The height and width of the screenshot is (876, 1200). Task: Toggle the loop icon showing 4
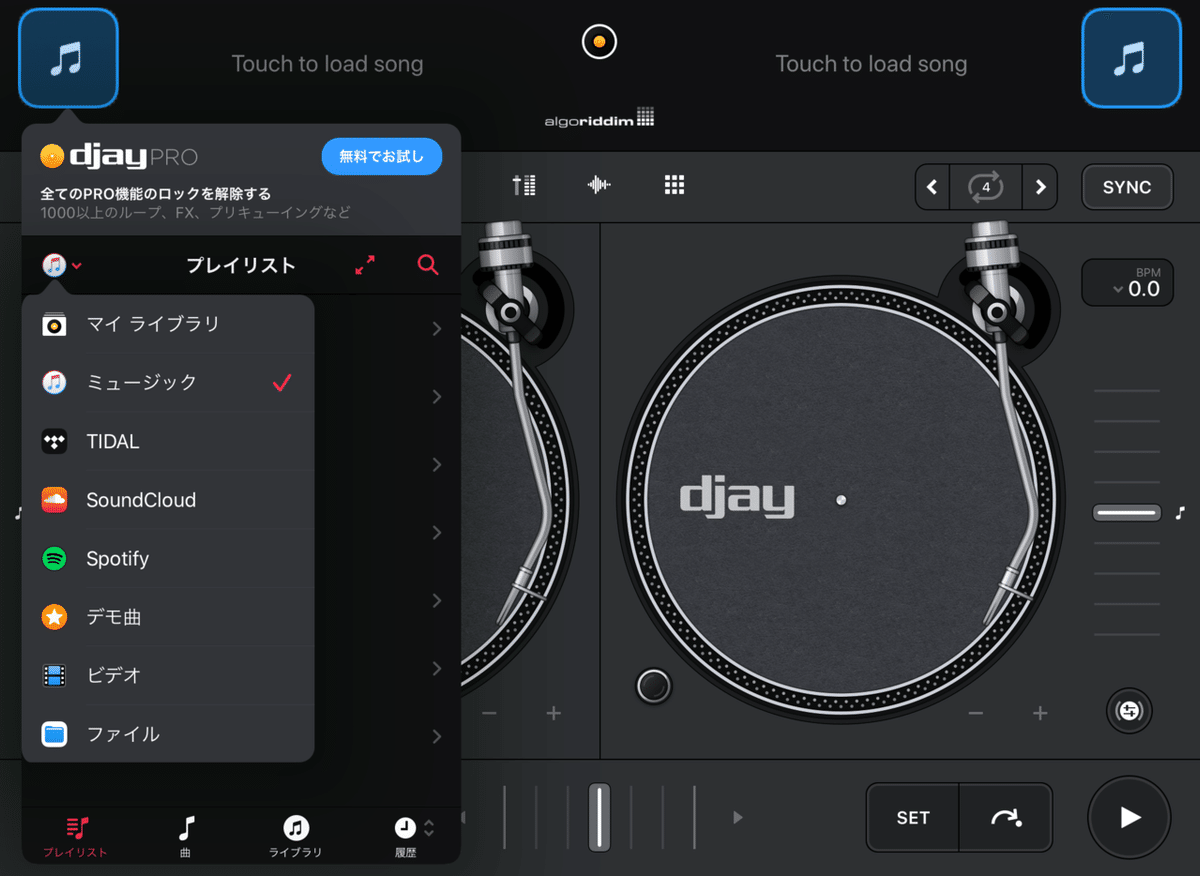pyautogui.click(x=985, y=187)
